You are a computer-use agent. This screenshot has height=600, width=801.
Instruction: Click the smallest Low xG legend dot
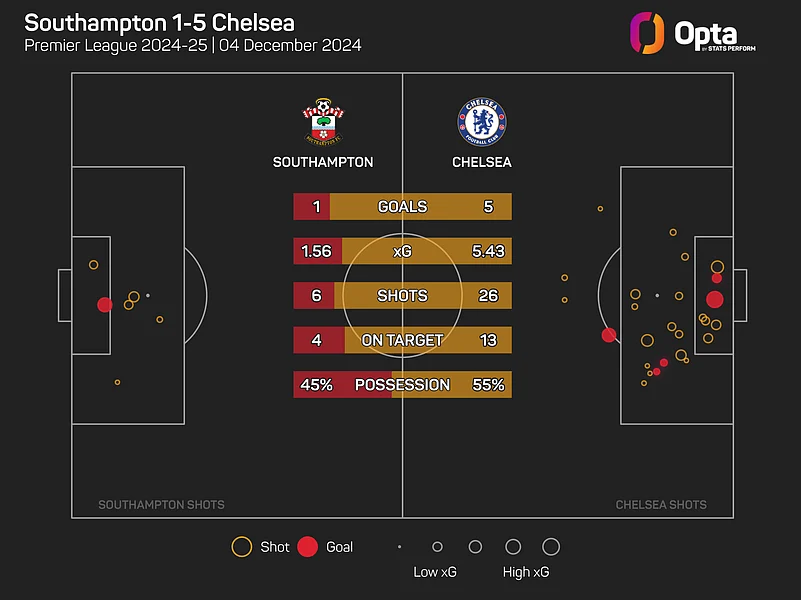(399, 547)
